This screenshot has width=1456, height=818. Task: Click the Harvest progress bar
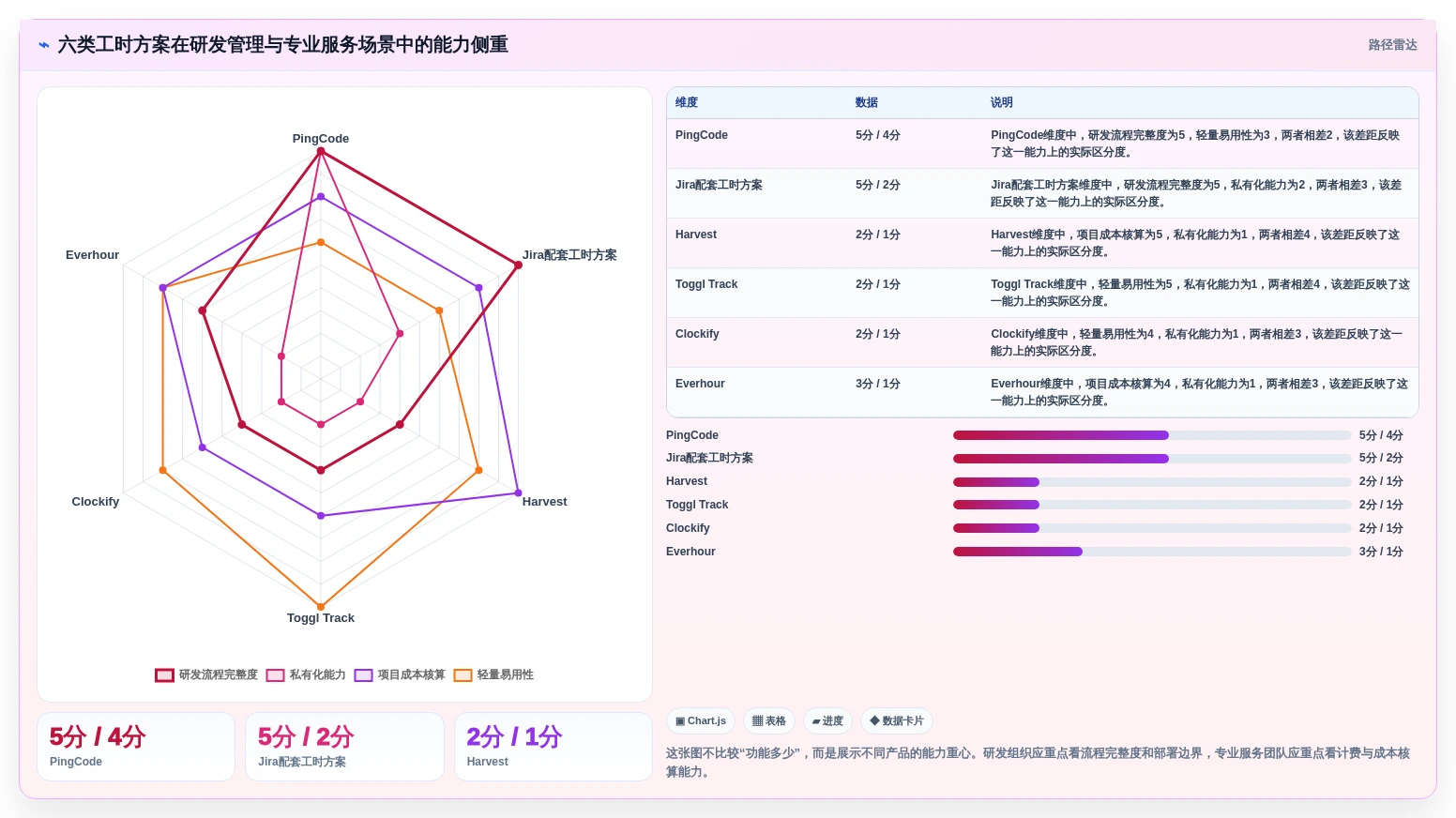click(x=1152, y=482)
